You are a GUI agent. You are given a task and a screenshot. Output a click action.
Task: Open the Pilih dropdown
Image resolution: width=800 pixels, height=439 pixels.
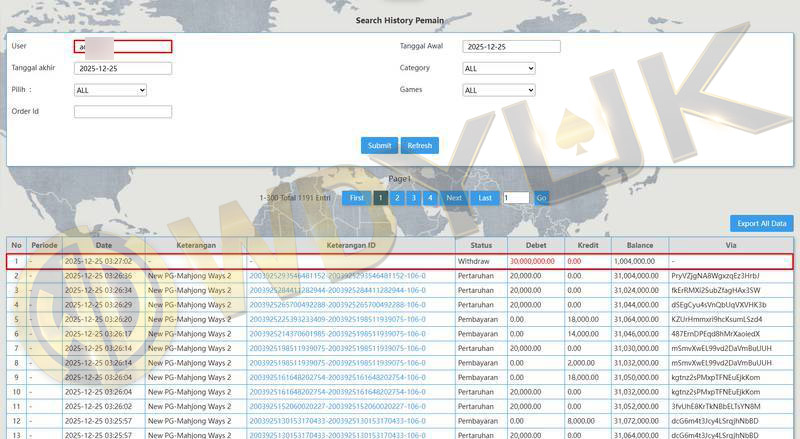pos(110,90)
